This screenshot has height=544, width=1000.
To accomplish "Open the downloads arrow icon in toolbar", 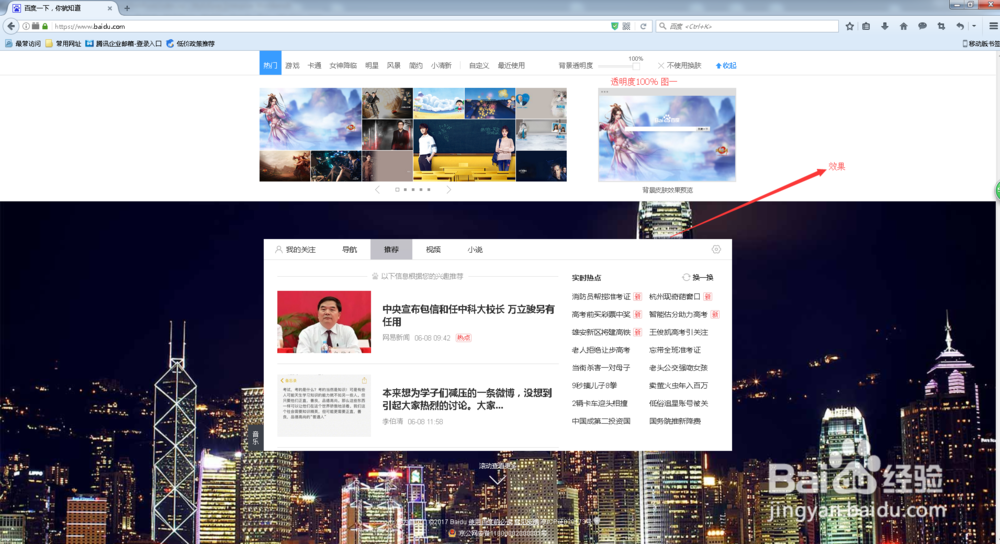I will click(885, 26).
